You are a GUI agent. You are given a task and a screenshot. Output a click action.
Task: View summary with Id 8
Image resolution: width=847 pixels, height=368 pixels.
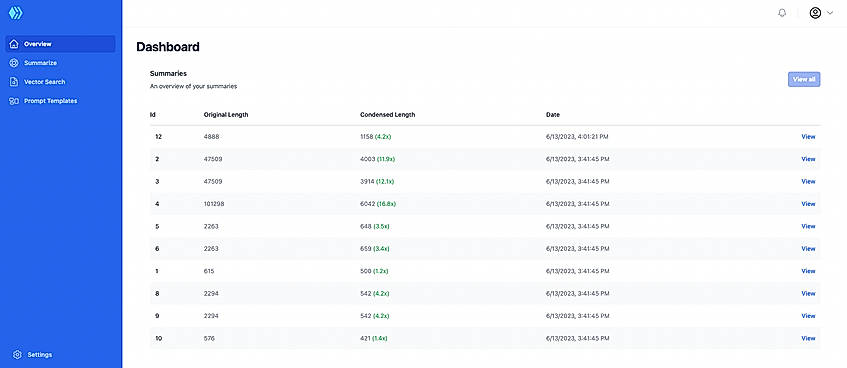tap(808, 293)
